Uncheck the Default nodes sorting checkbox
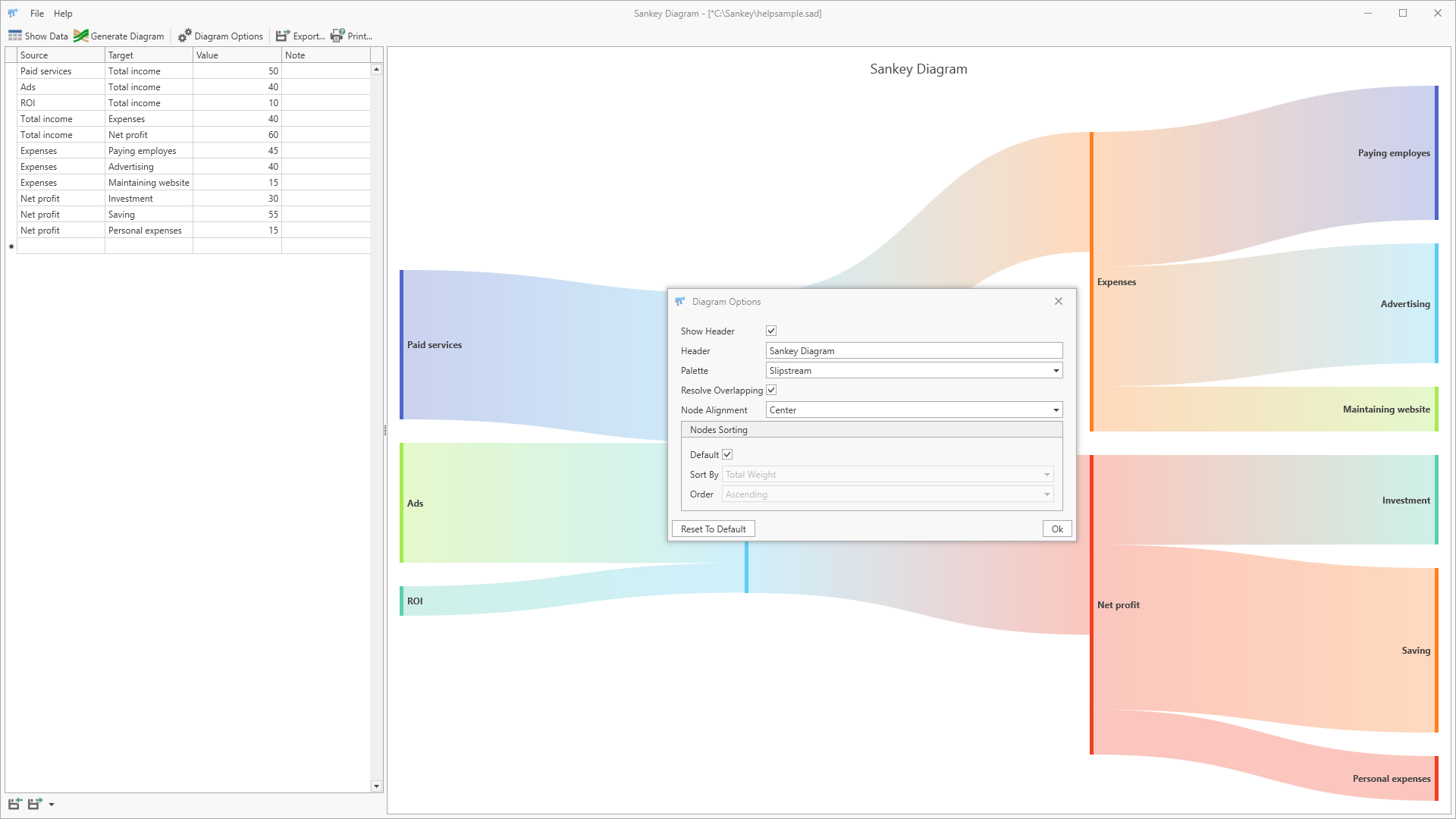The image size is (1456, 819). tap(727, 454)
